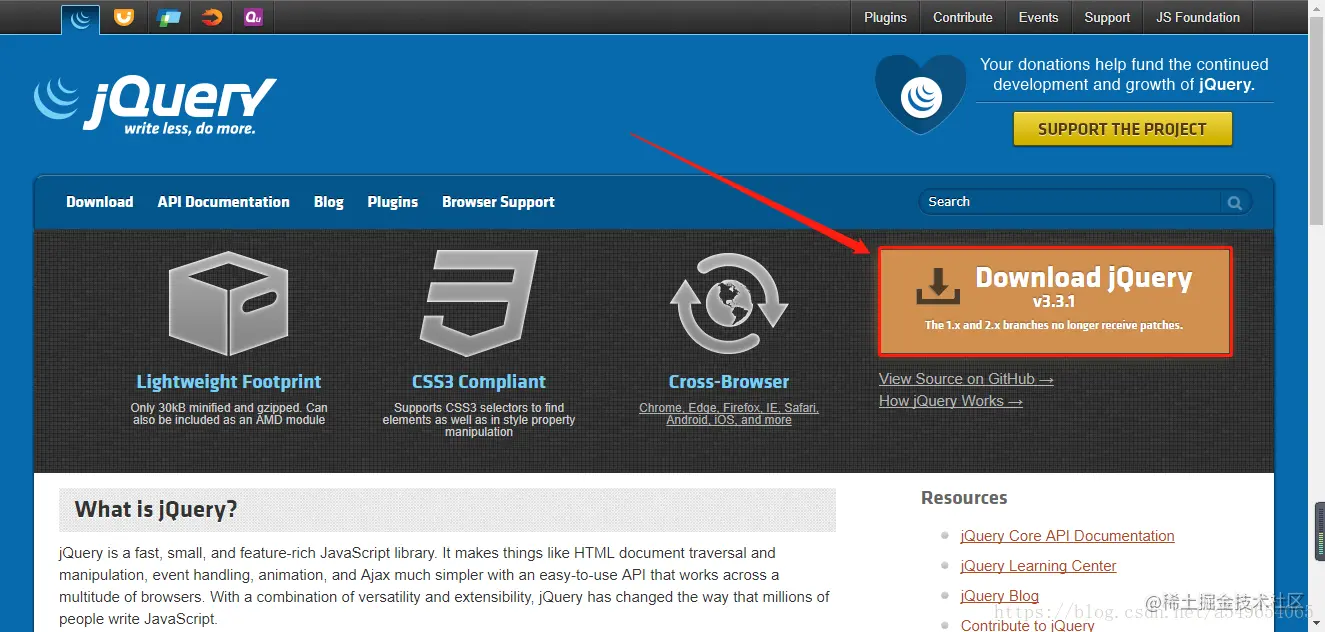The width and height of the screenshot is (1325, 632).
Task: Click the Resources heading
Action: (x=964, y=498)
